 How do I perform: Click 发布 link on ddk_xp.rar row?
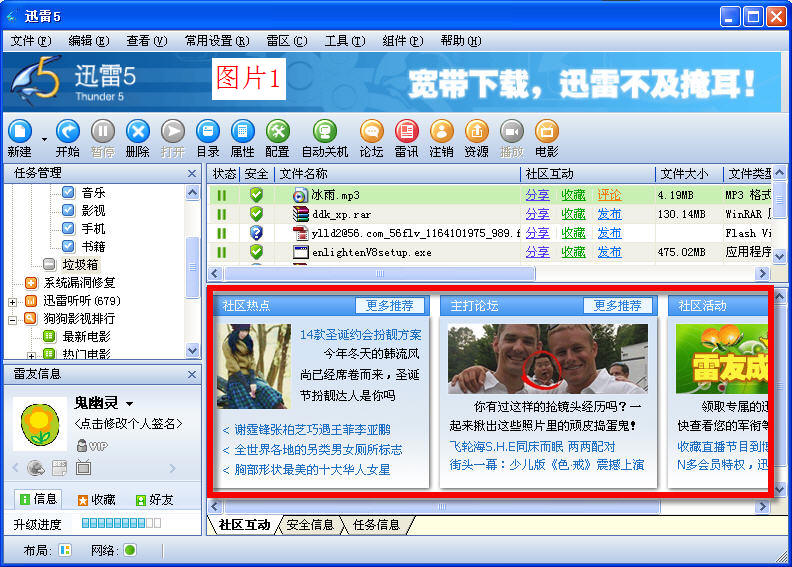609,214
